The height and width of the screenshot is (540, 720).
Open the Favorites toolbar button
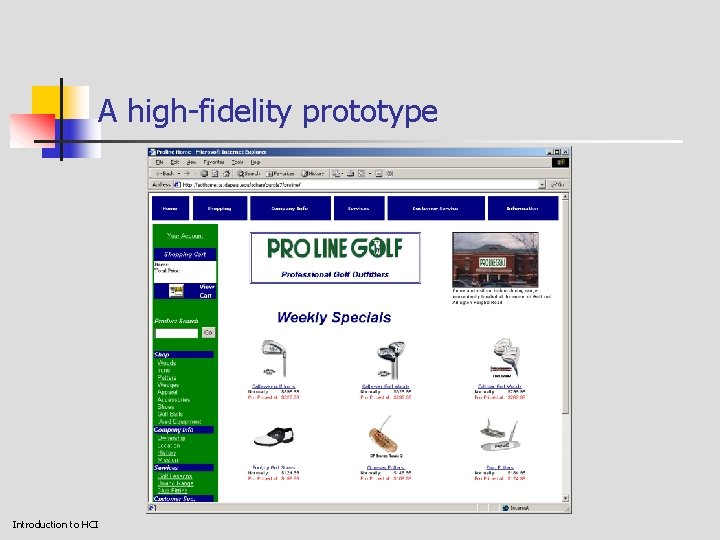(x=281, y=174)
